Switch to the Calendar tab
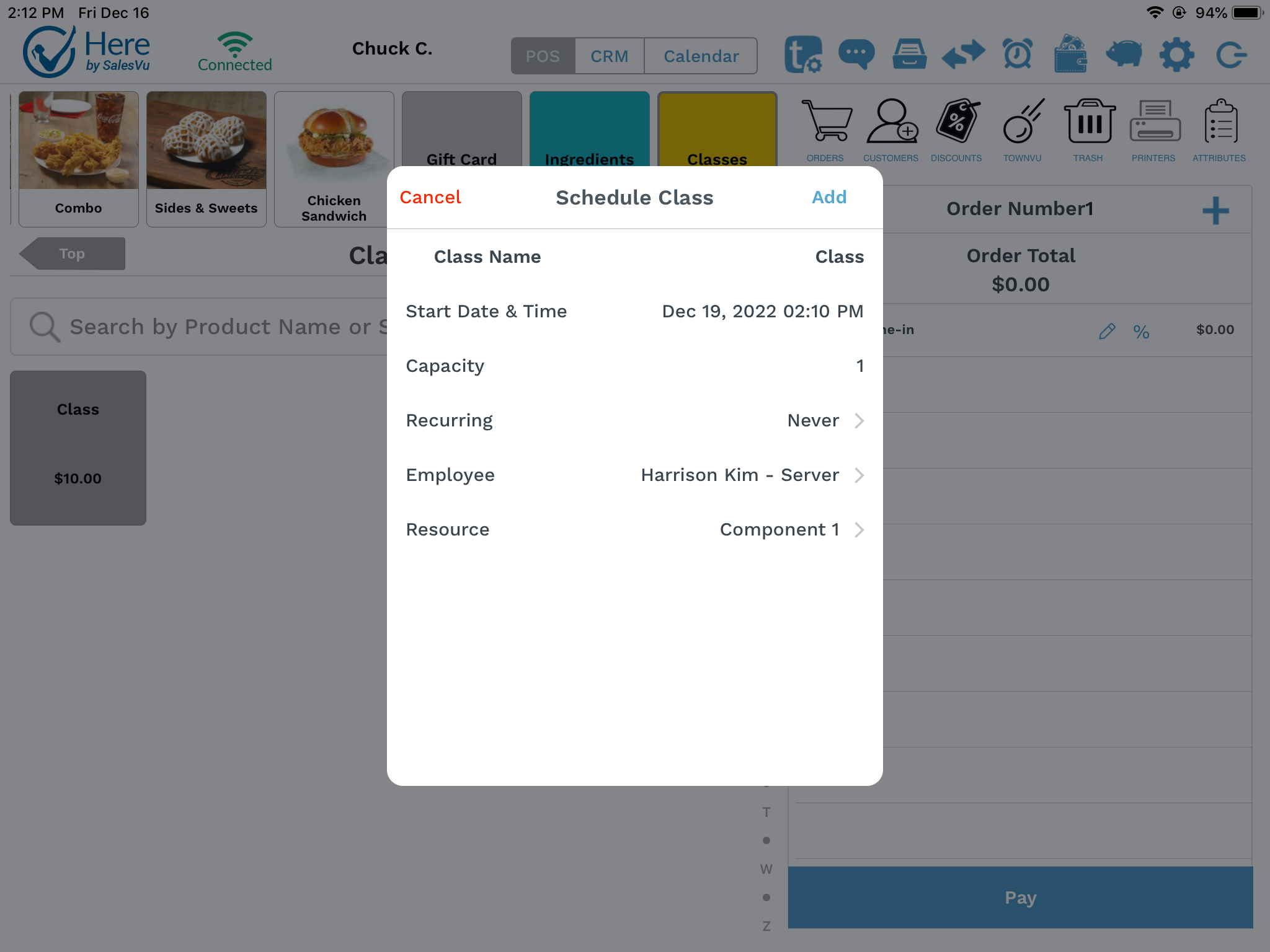This screenshot has height=952, width=1270. tap(701, 56)
